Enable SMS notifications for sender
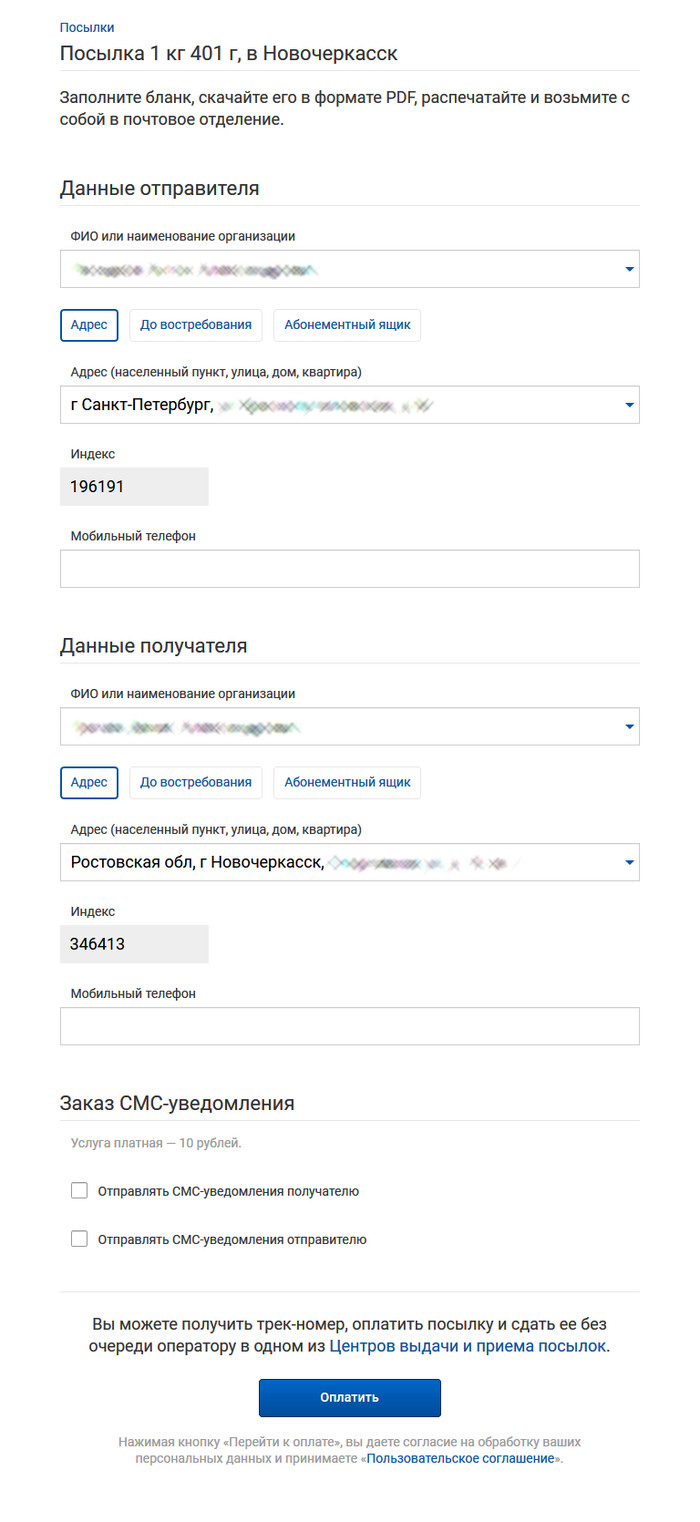Image resolution: width=700 pixels, height=1522 pixels. [x=80, y=1239]
